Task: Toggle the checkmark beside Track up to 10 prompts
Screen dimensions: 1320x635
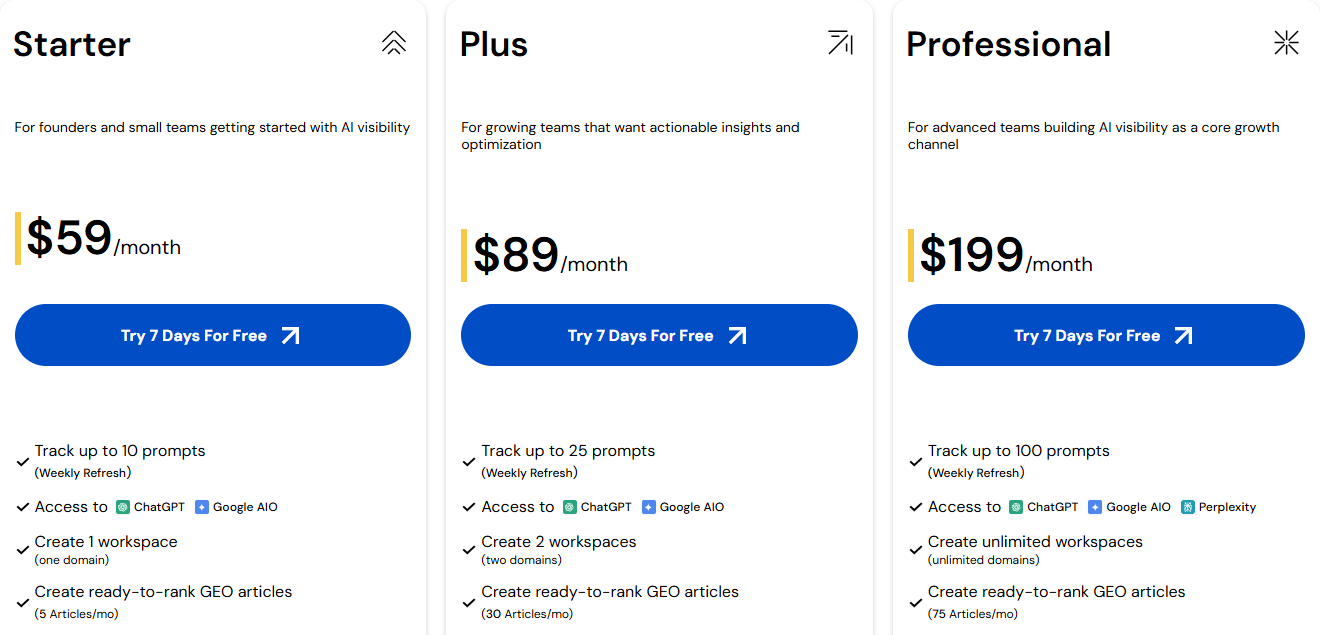Action: (22, 461)
